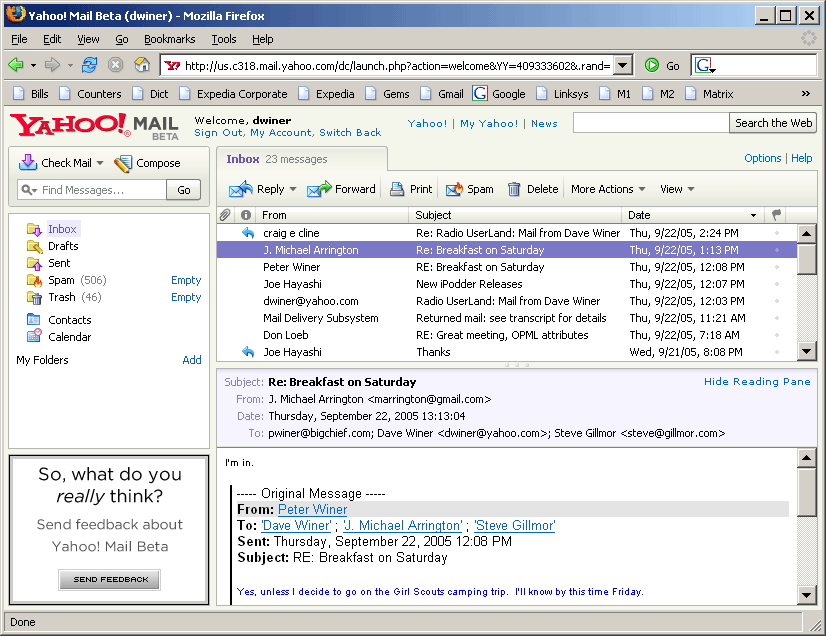Open the View dropdown menu
The width and height of the screenshot is (826, 636).
[x=677, y=189]
